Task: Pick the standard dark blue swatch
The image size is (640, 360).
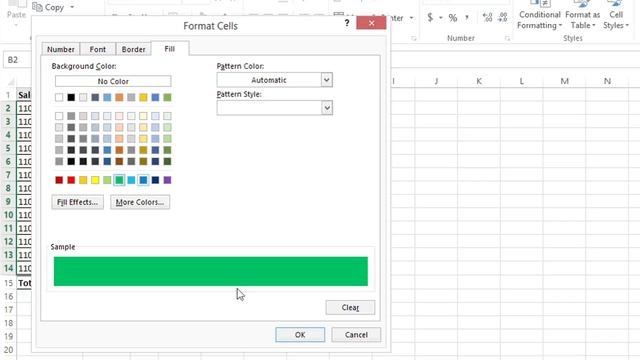Action: pos(155,180)
